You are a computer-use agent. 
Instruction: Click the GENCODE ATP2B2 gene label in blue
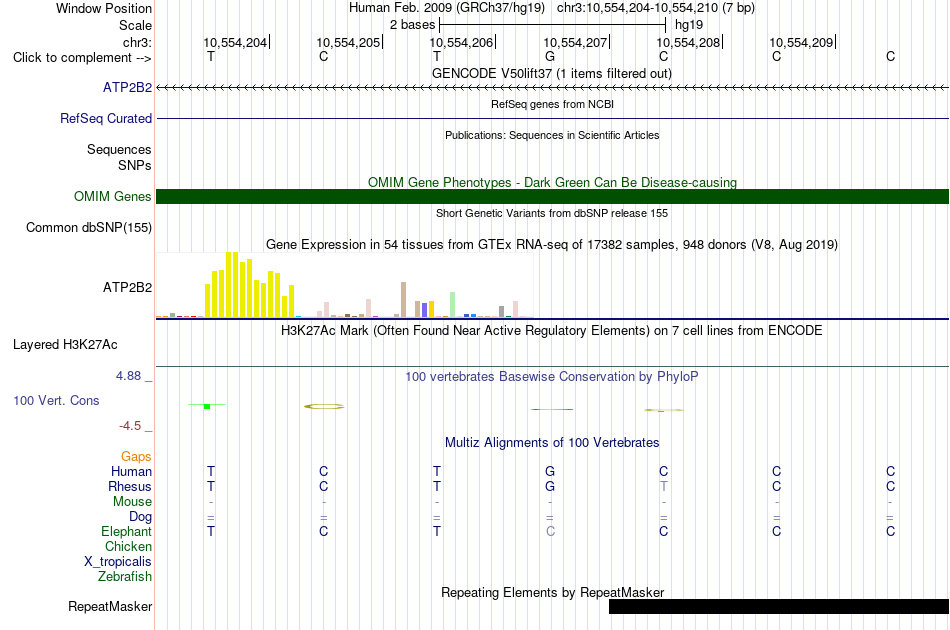pyautogui.click(x=127, y=87)
